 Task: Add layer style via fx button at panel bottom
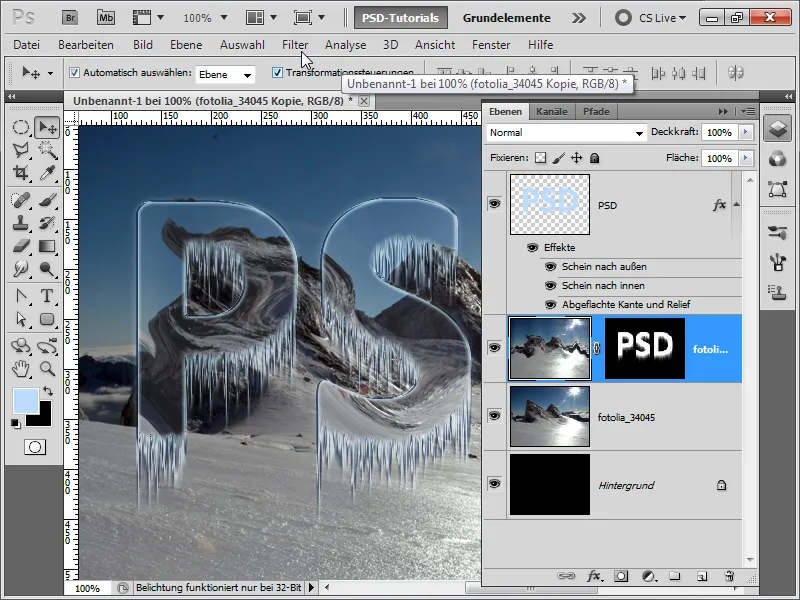point(593,576)
